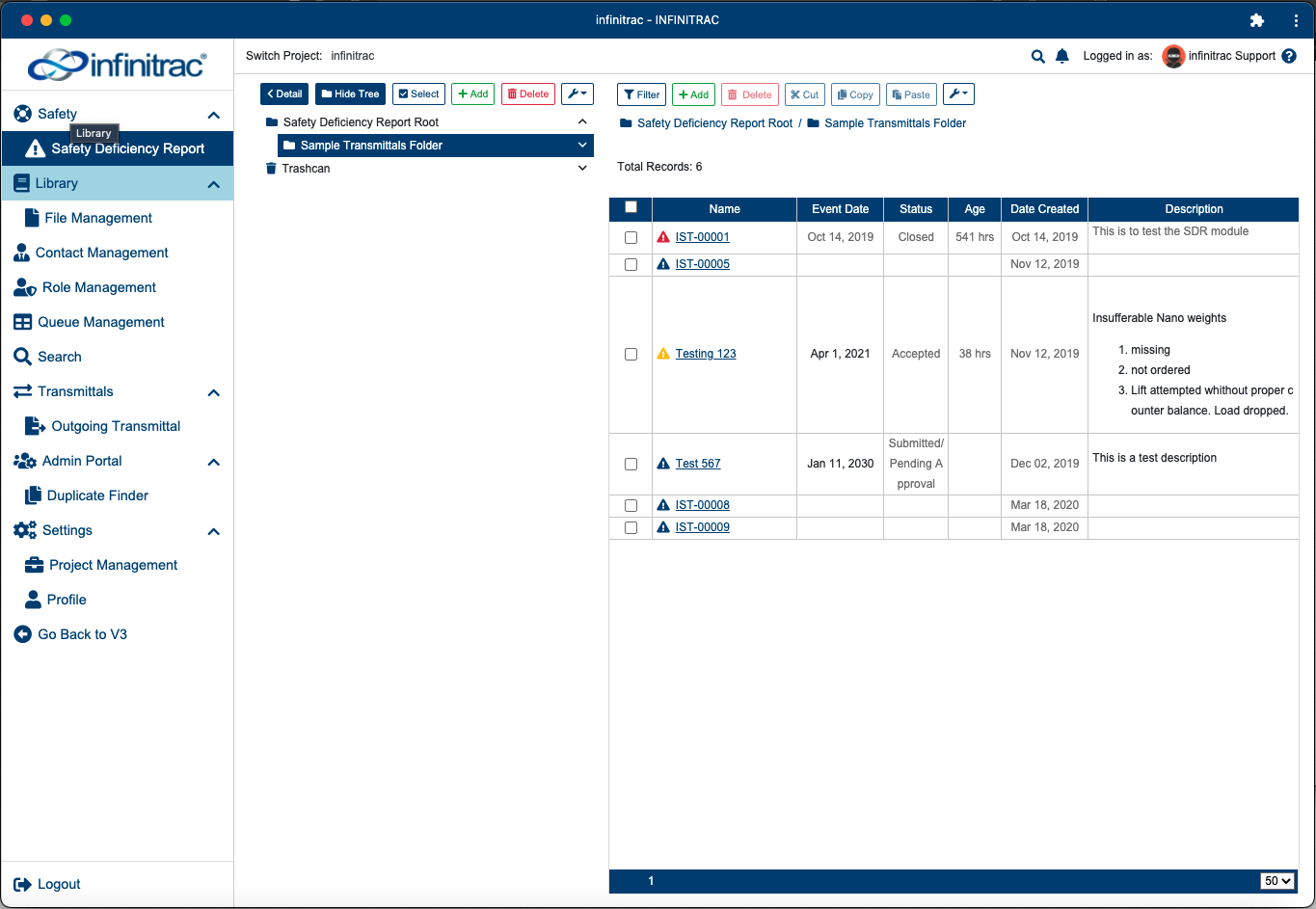
Task: Expand the Trashcan tree node arrow
Action: click(x=582, y=168)
